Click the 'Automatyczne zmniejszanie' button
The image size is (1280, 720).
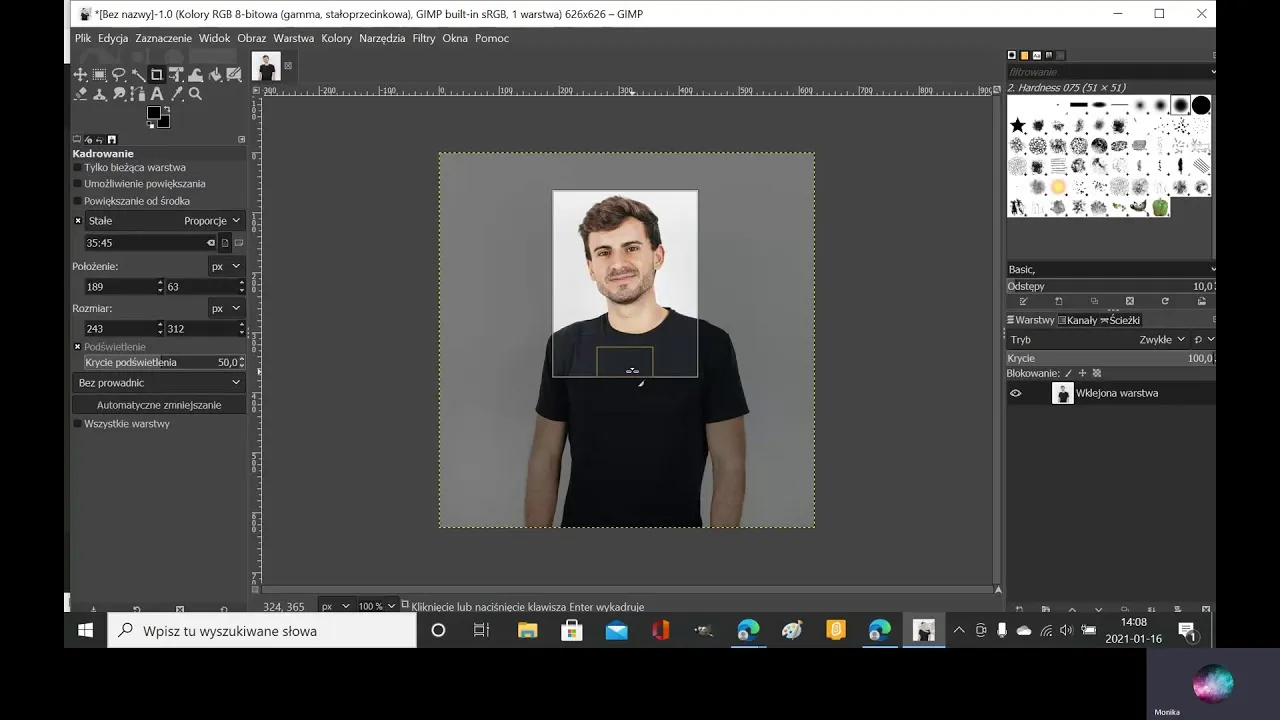[x=159, y=405]
